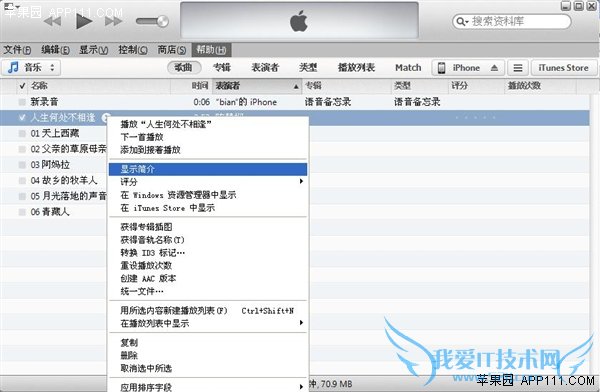This screenshot has height=392, width=600.
Task: Open the 显示(V) menu
Action: tap(94, 50)
